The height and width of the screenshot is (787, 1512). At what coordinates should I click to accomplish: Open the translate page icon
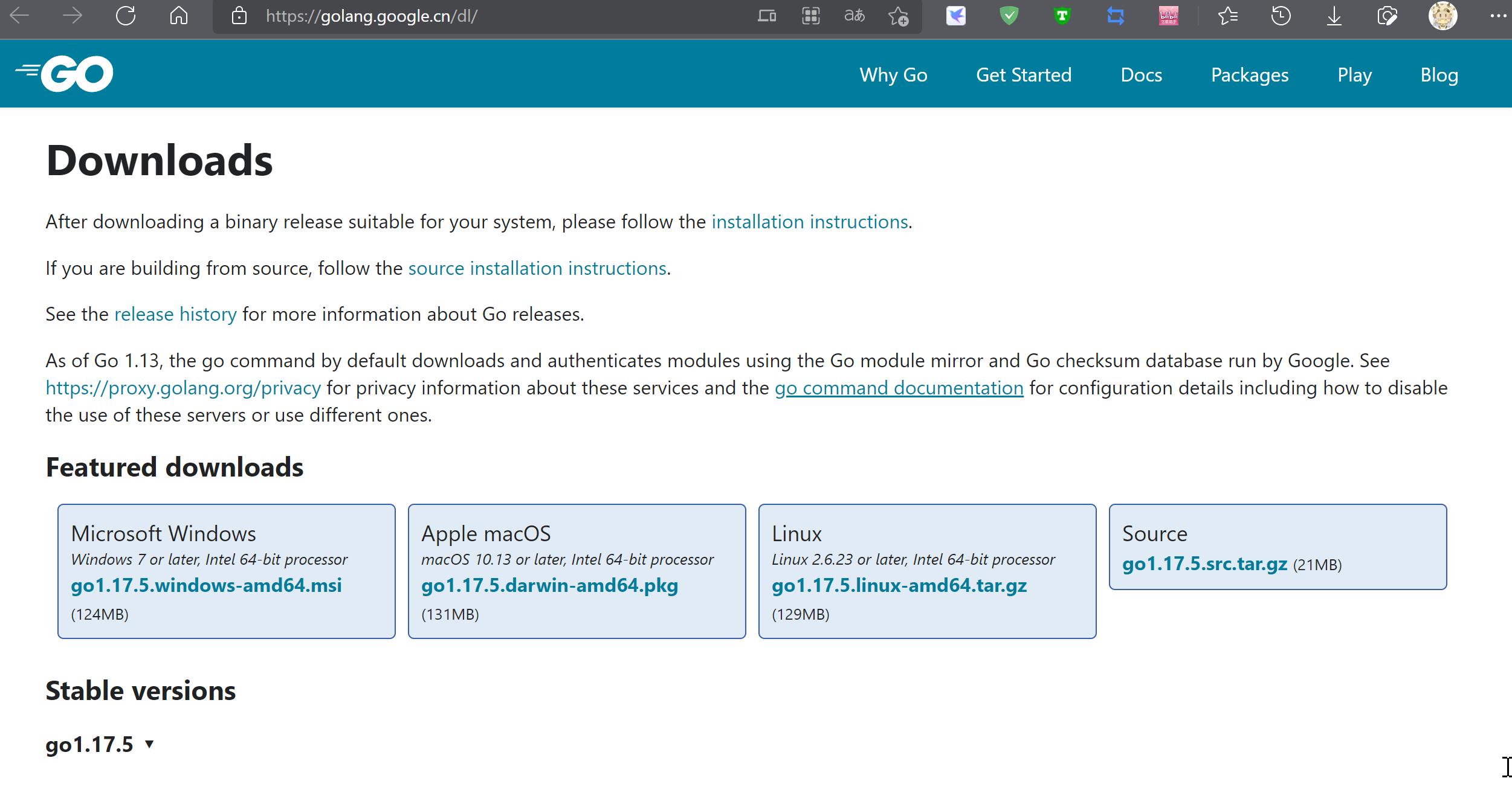pos(854,16)
